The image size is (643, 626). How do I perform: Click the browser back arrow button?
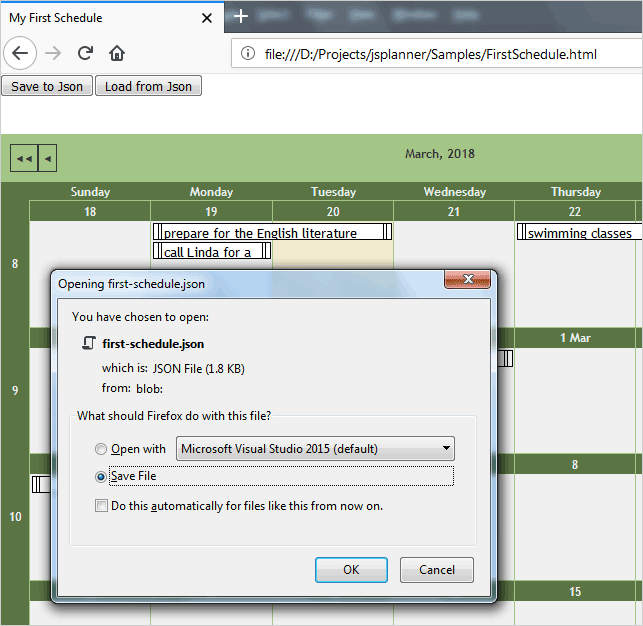click(x=22, y=54)
